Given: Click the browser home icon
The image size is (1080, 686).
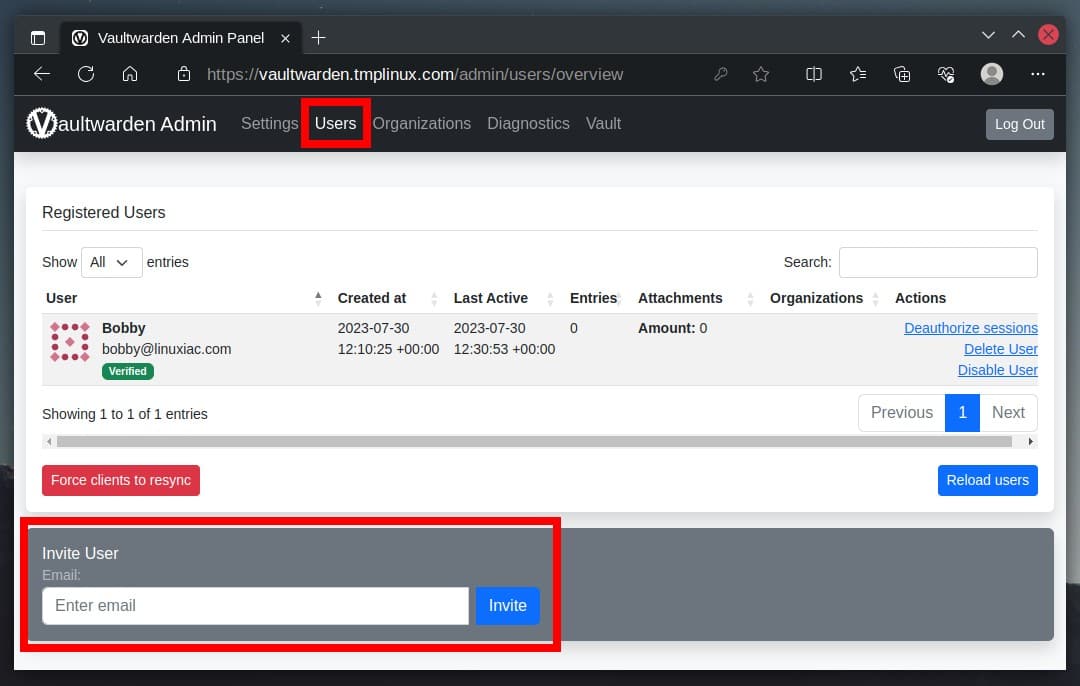Looking at the screenshot, I should 131,74.
